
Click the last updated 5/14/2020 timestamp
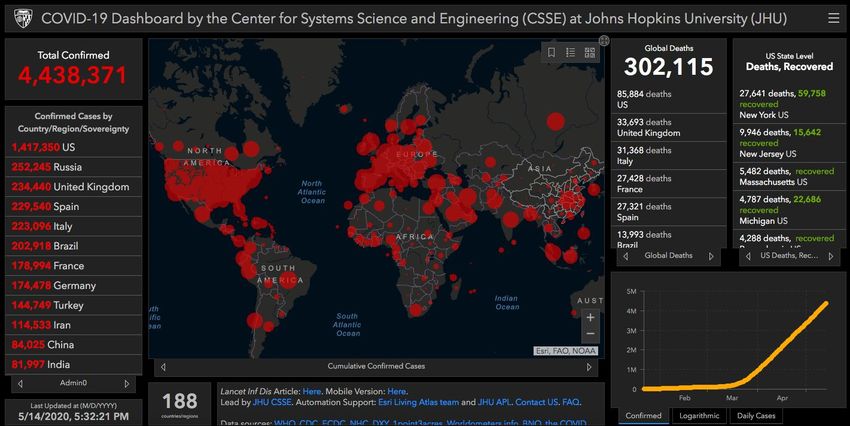pyautogui.click(x=74, y=417)
